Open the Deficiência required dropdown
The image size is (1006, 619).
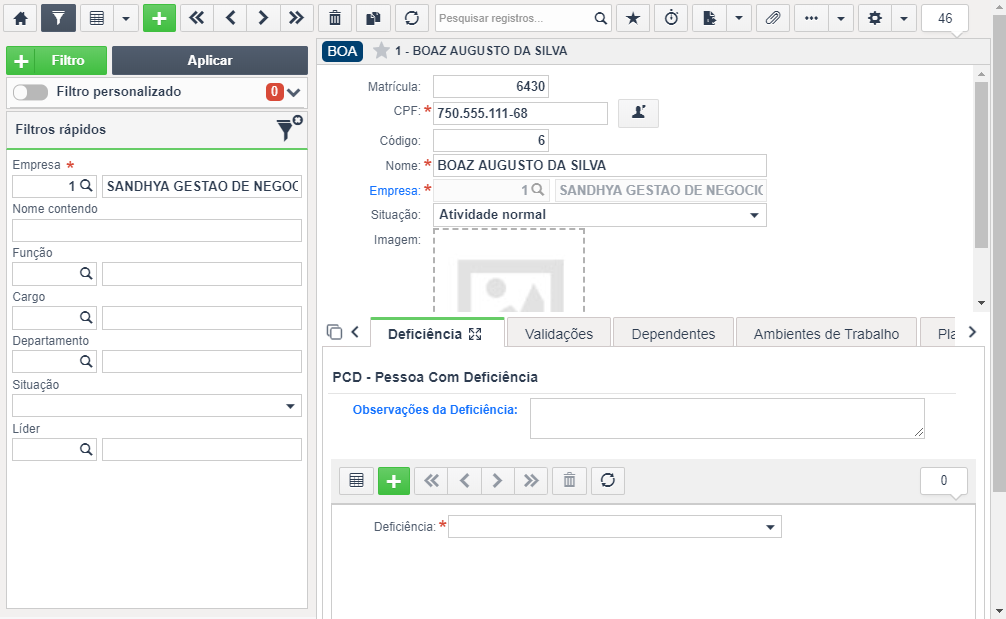[615, 527]
